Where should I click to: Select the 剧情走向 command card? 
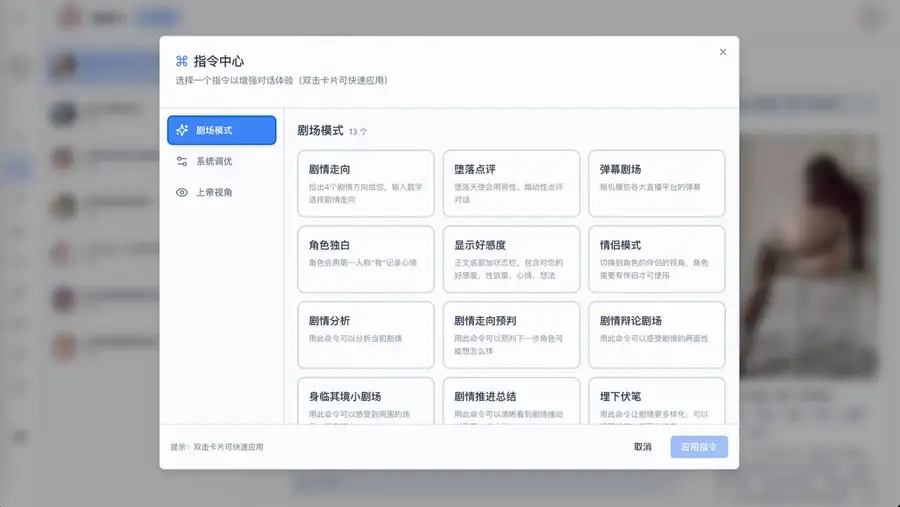366,183
